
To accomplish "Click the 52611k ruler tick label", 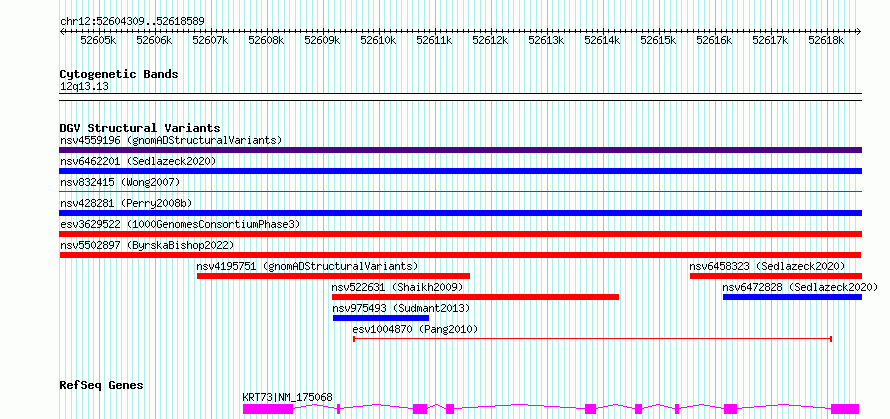I will point(434,40).
